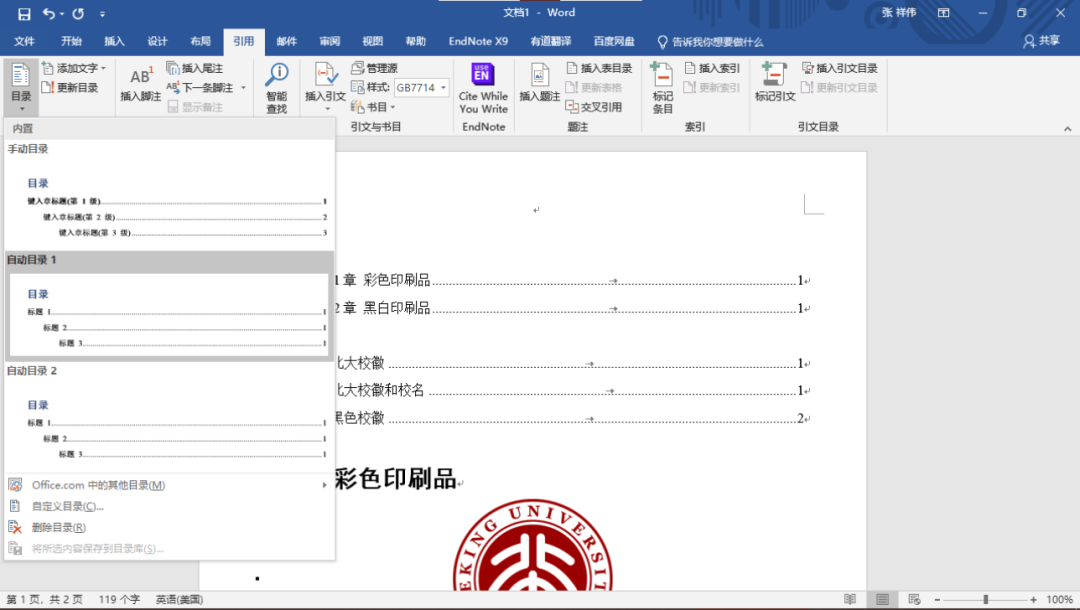Click Add Text (添加文字) button
This screenshot has height=610, width=1080.
coord(74,68)
